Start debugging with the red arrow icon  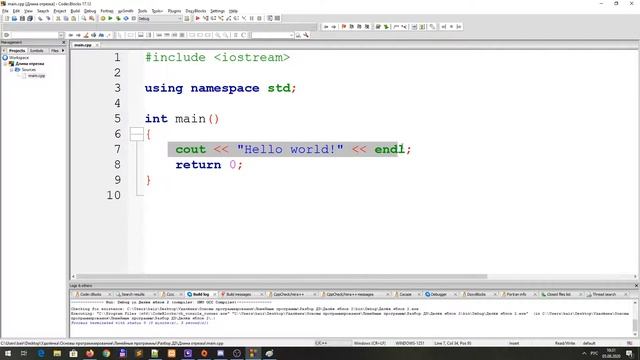(198, 18)
